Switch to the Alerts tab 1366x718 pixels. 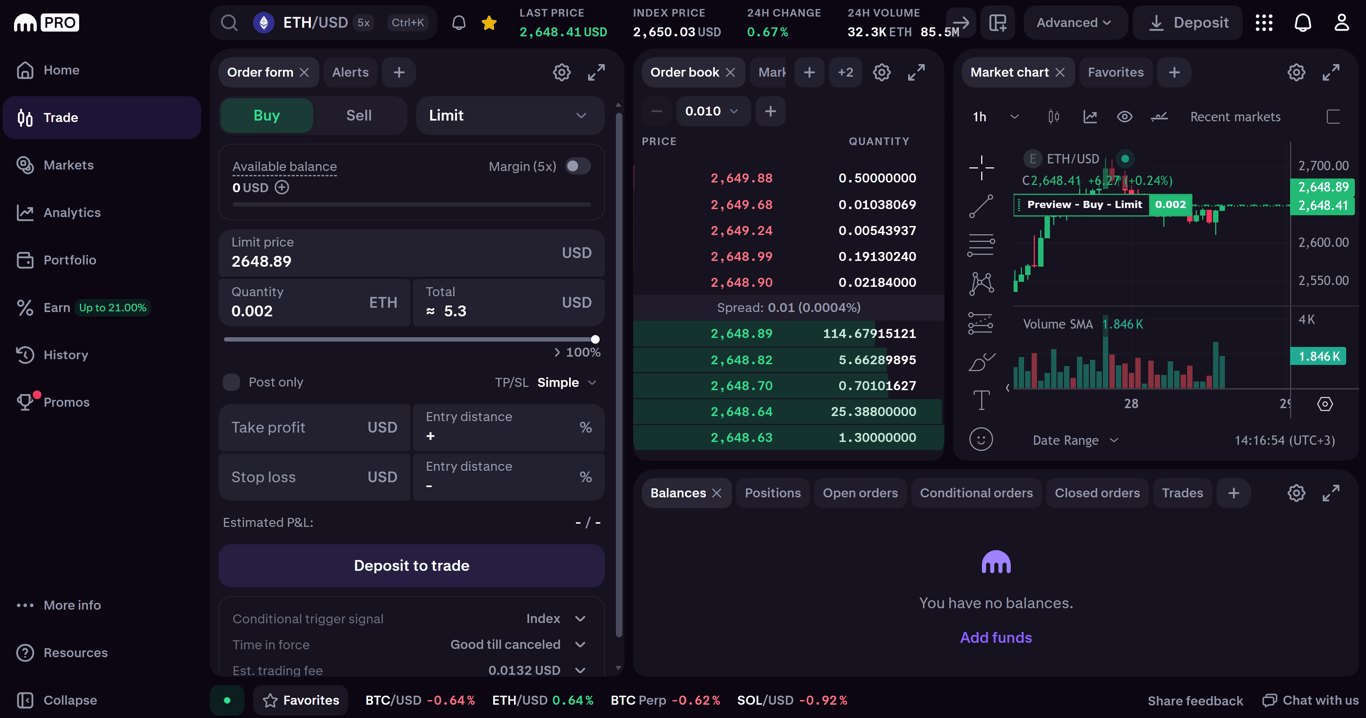pyautogui.click(x=350, y=72)
